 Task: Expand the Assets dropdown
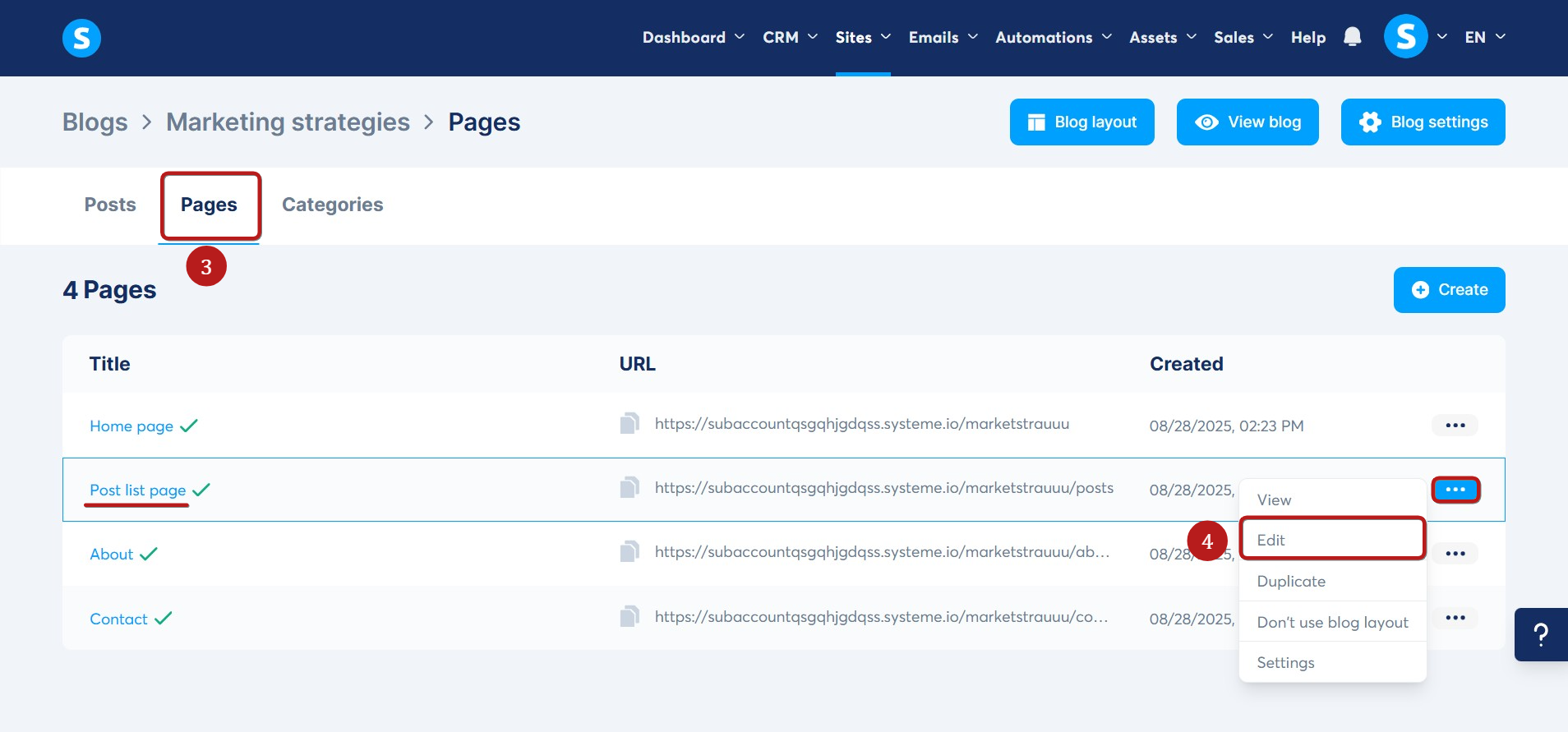click(1163, 37)
